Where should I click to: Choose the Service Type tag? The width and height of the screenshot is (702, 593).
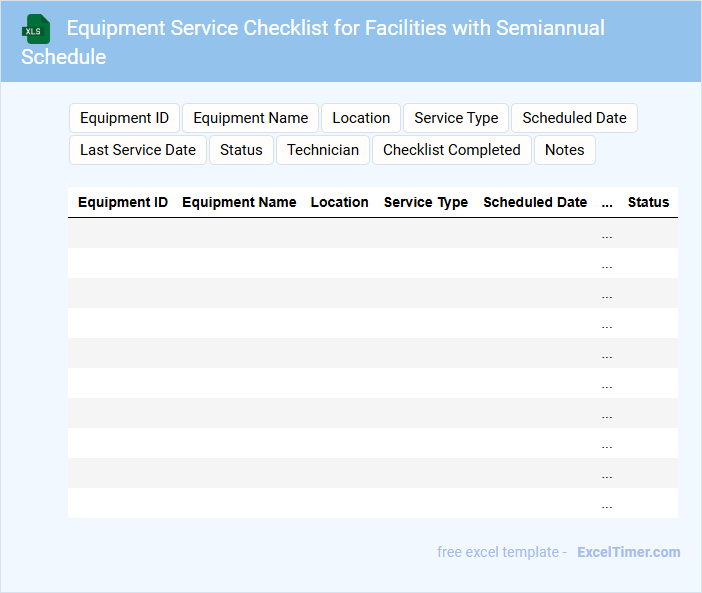click(x=456, y=118)
